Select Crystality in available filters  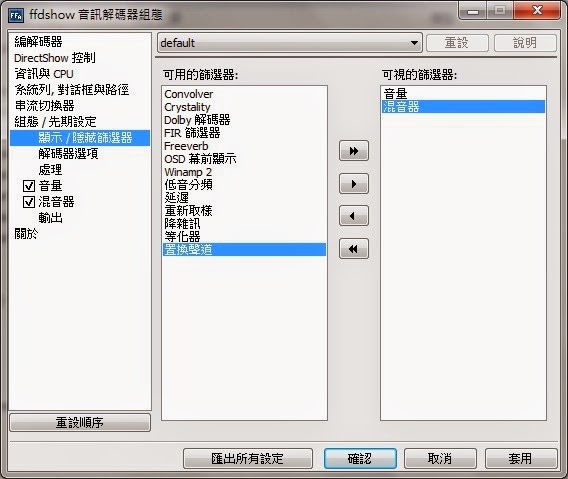point(245,107)
